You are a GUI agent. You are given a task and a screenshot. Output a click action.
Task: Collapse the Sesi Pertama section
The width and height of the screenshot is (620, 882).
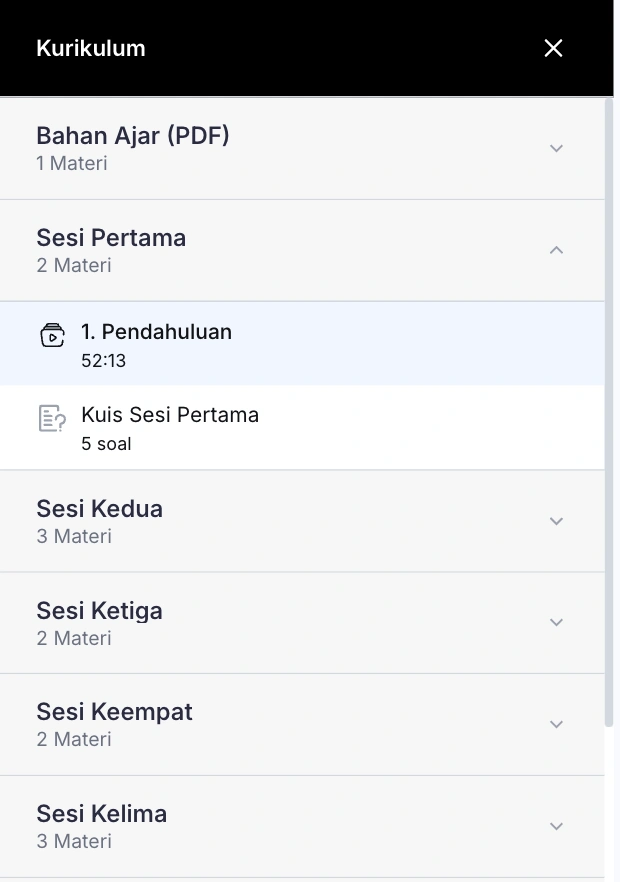pyautogui.click(x=556, y=250)
